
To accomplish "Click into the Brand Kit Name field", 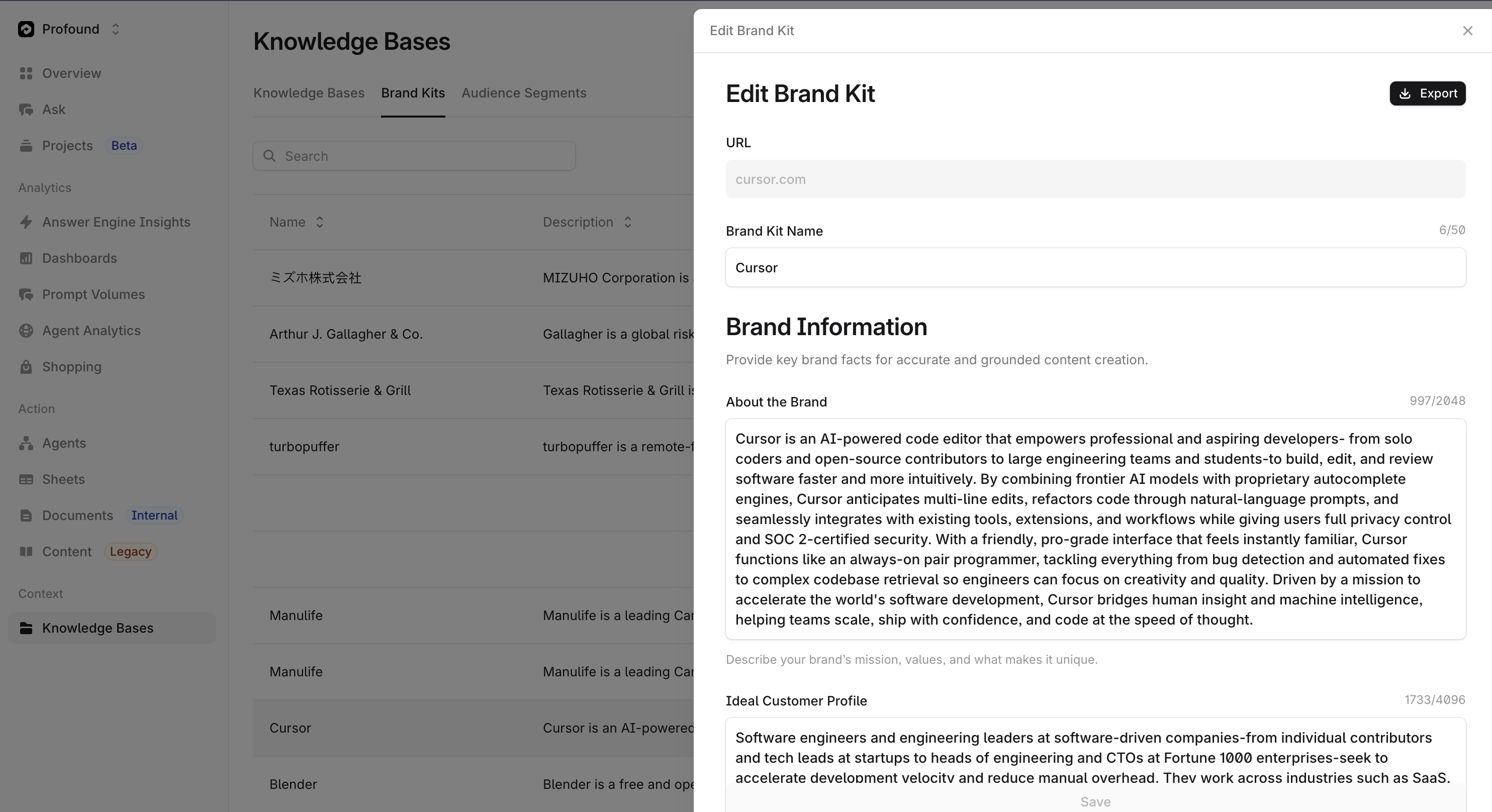I will click(1095, 267).
